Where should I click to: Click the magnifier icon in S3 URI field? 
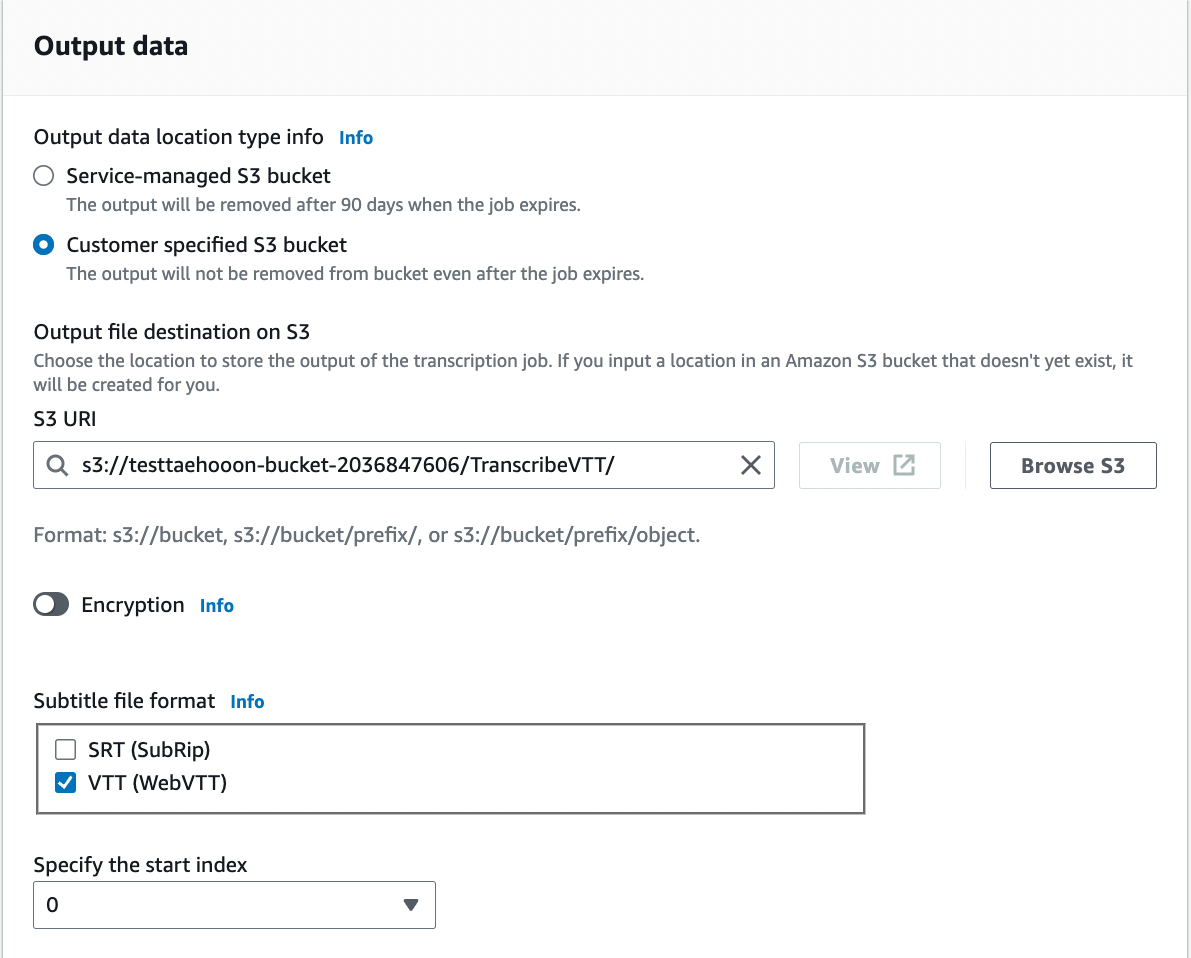pyautogui.click(x=58, y=465)
